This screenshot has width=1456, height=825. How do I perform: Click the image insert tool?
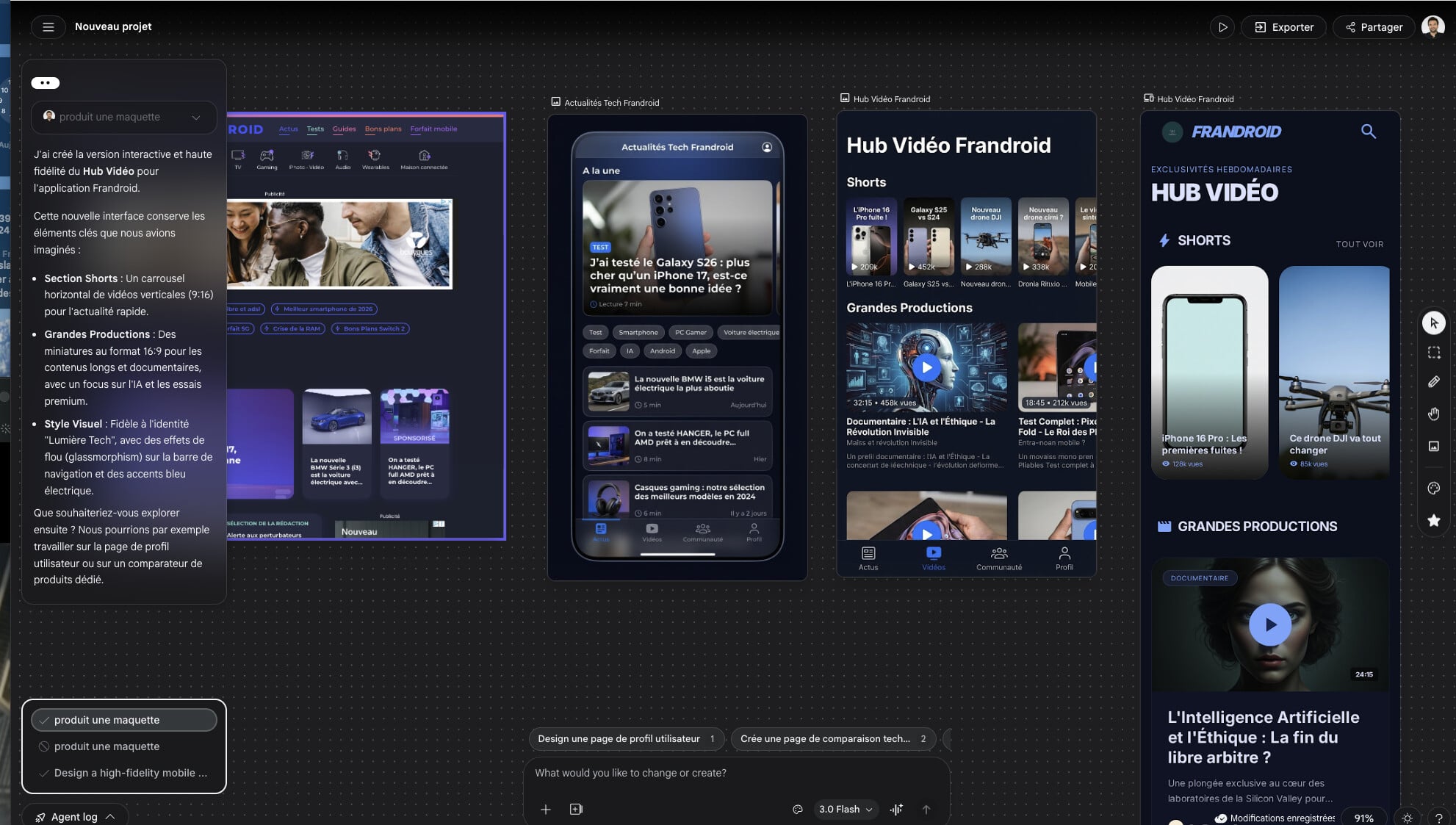(x=1433, y=446)
